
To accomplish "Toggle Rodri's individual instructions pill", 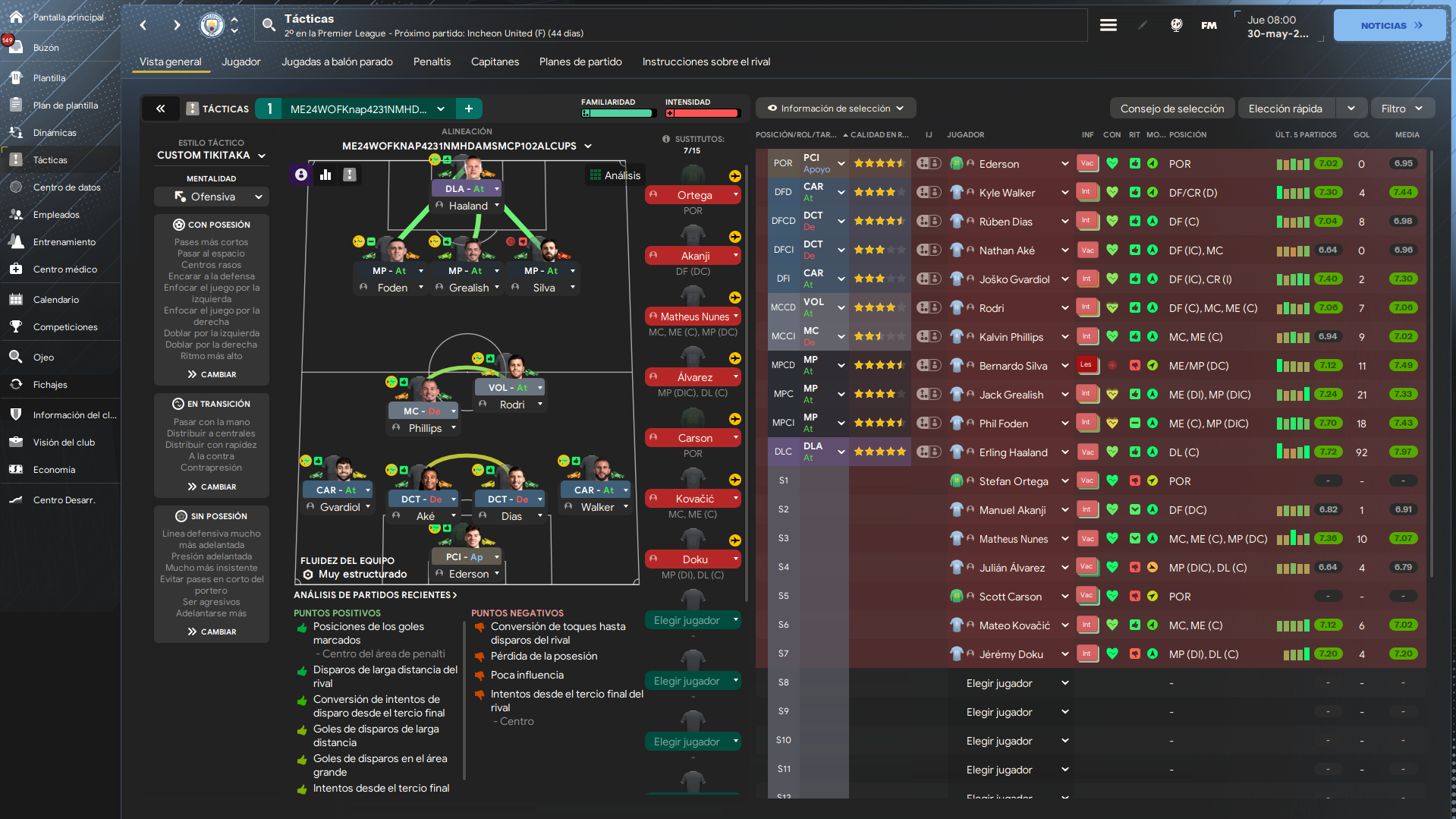I will (x=929, y=307).
